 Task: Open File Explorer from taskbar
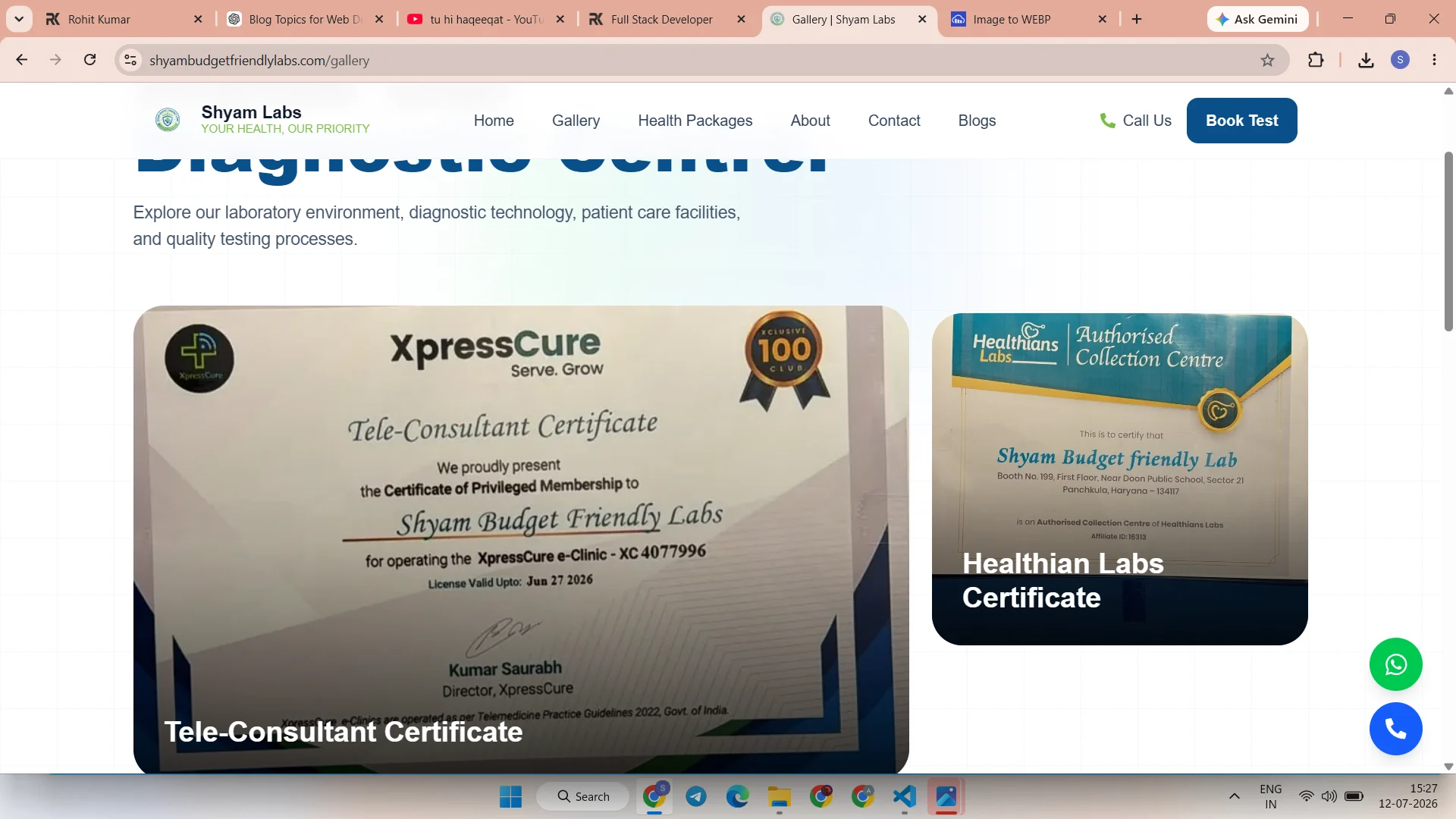click(779, 796)
